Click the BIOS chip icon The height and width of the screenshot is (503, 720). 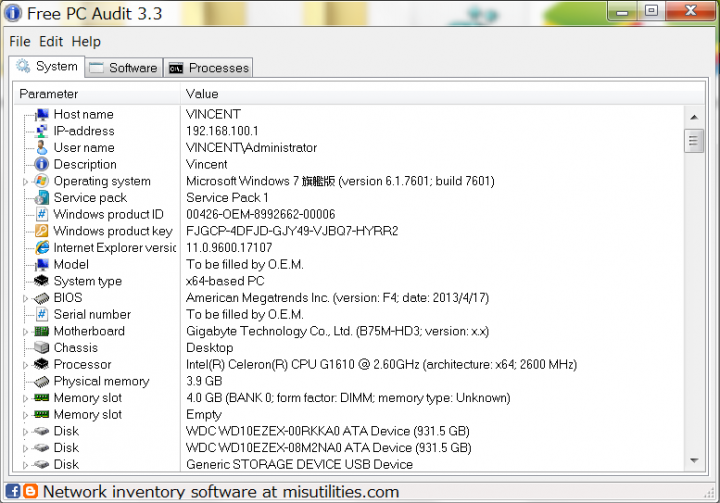pos(42,298)
